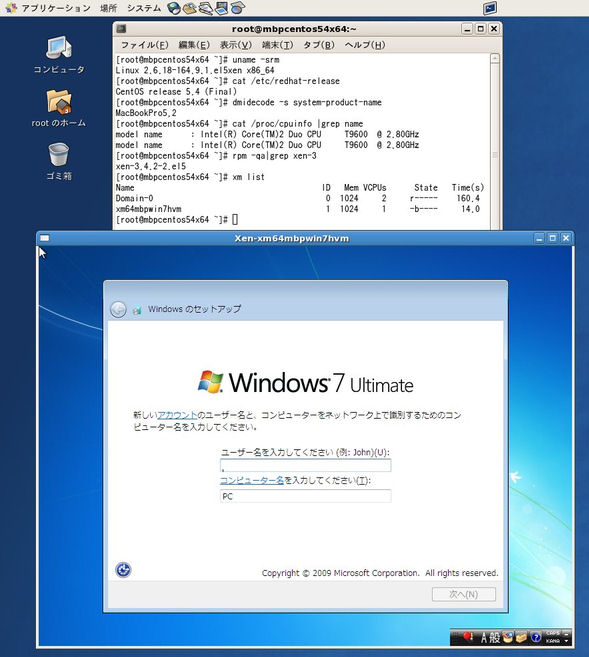Open the コンピューター名 help link

(252, 480)
